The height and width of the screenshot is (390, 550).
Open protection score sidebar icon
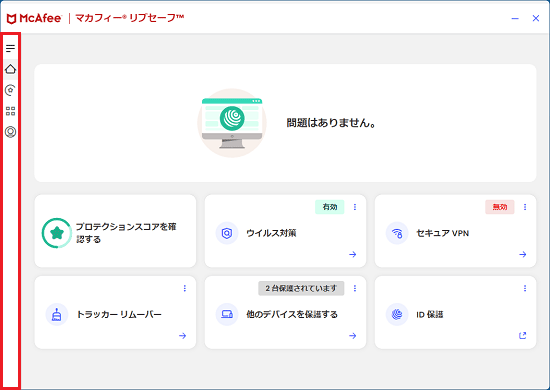coord(11,90)
